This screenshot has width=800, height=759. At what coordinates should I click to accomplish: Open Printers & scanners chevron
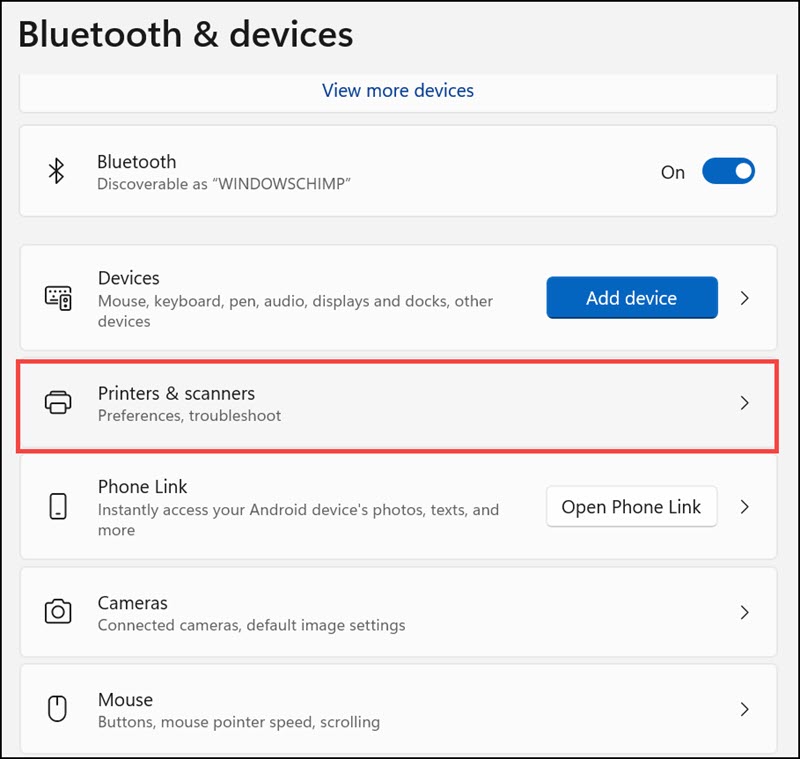tap(744, 403)
